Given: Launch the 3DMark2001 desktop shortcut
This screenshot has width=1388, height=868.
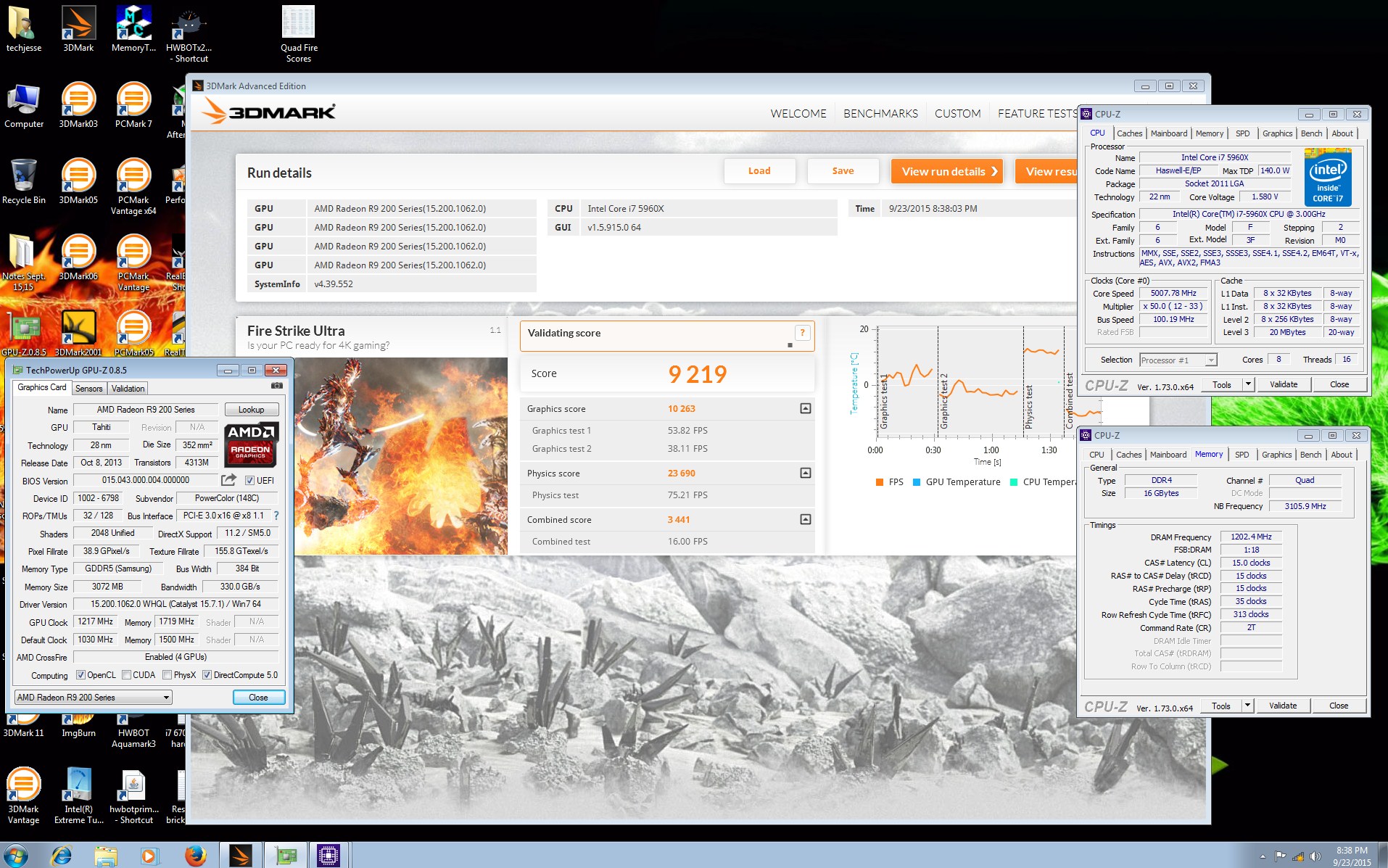Looking at the screenshot, I should click(x=78, y=334).
